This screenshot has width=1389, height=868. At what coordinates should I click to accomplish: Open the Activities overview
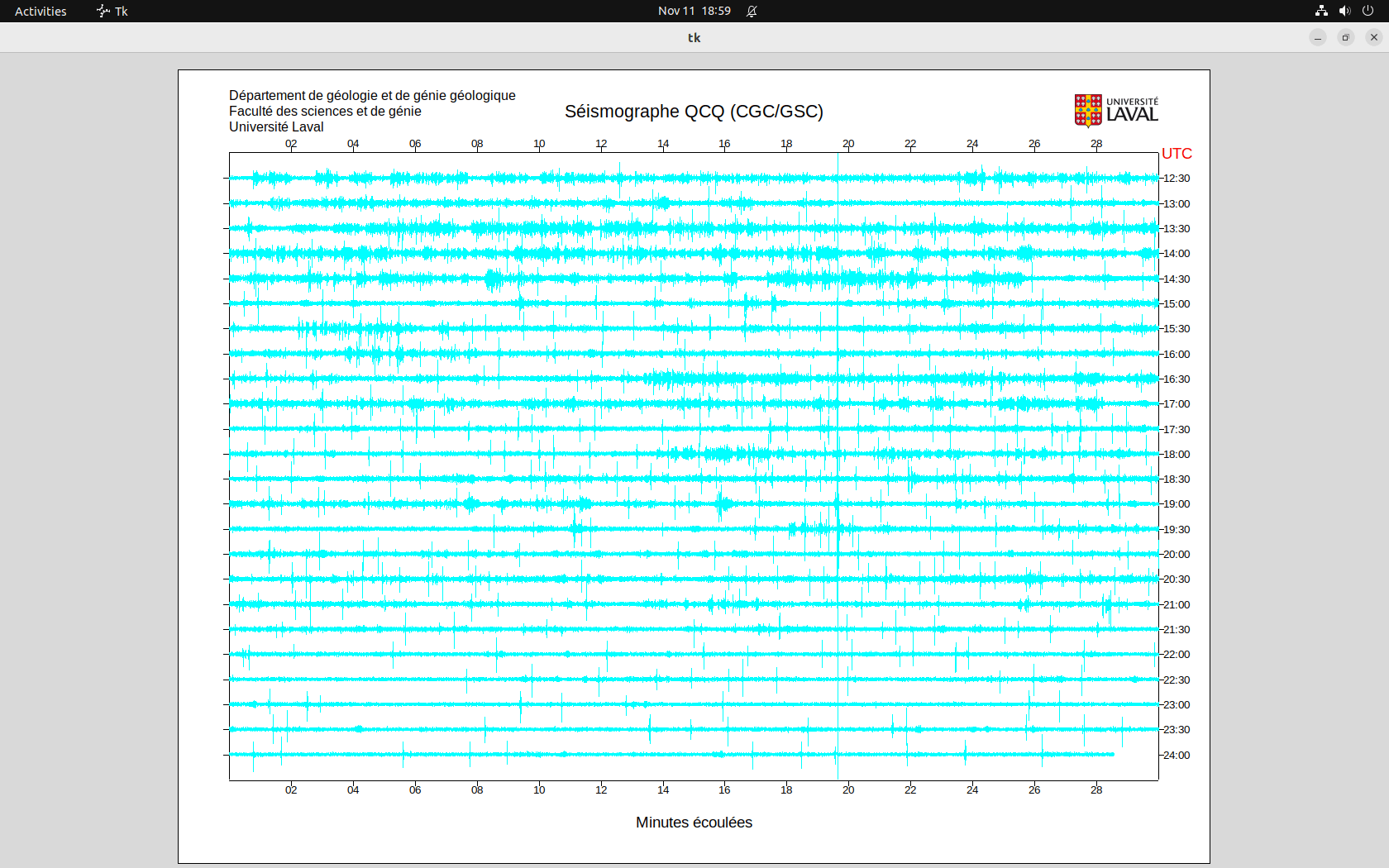pyautogui.click(x=41, y=11)
